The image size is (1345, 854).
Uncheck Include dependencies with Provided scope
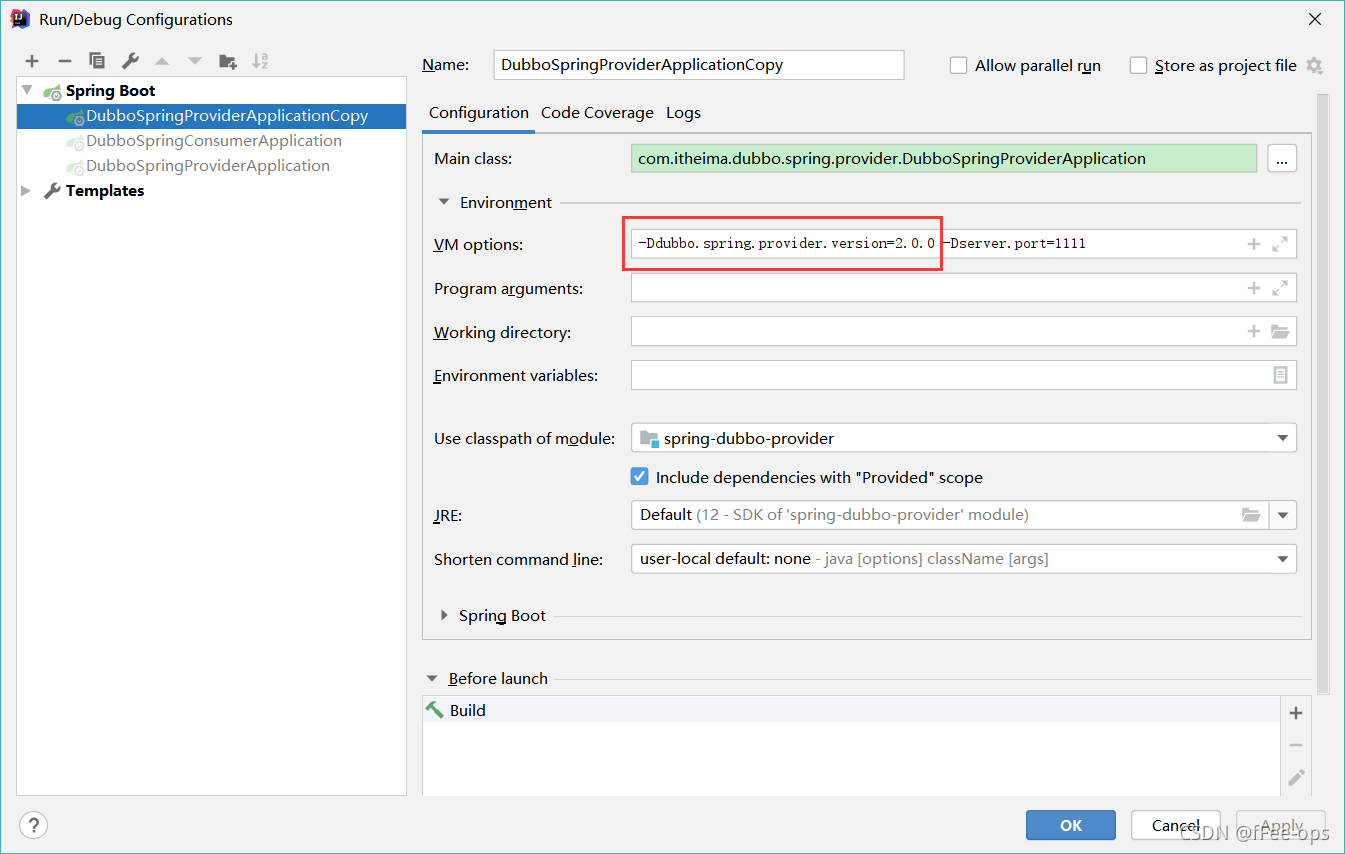[640, 477]
